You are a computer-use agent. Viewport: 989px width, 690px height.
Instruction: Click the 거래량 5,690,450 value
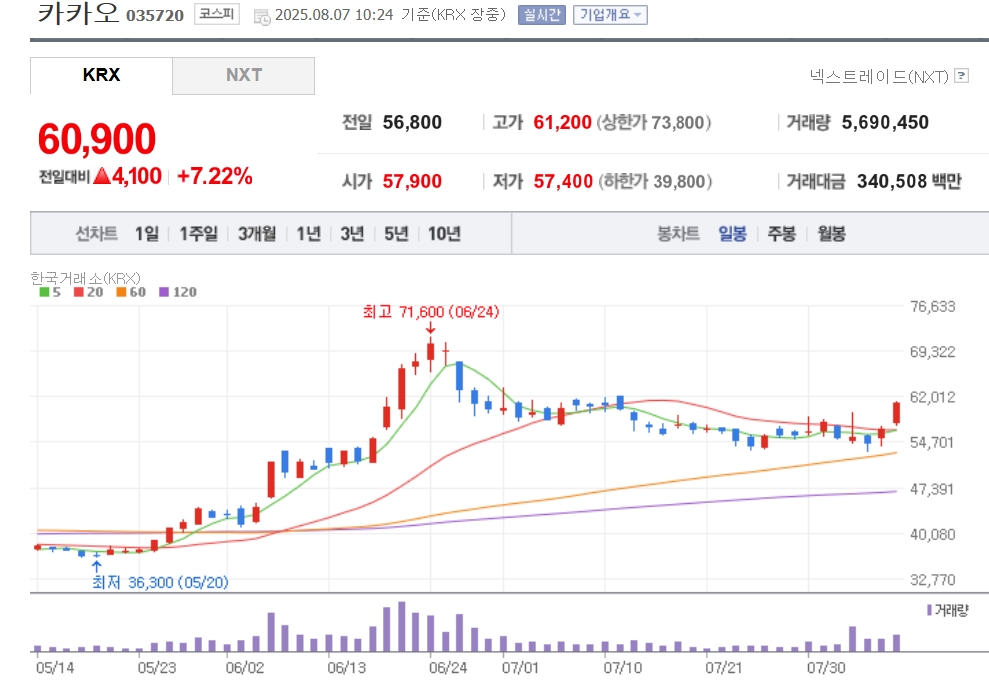pos(885,122)
